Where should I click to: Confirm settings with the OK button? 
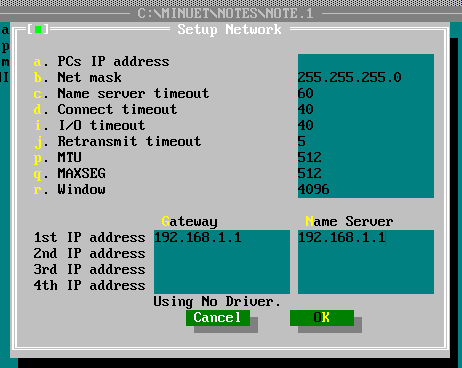pos(322,318)
